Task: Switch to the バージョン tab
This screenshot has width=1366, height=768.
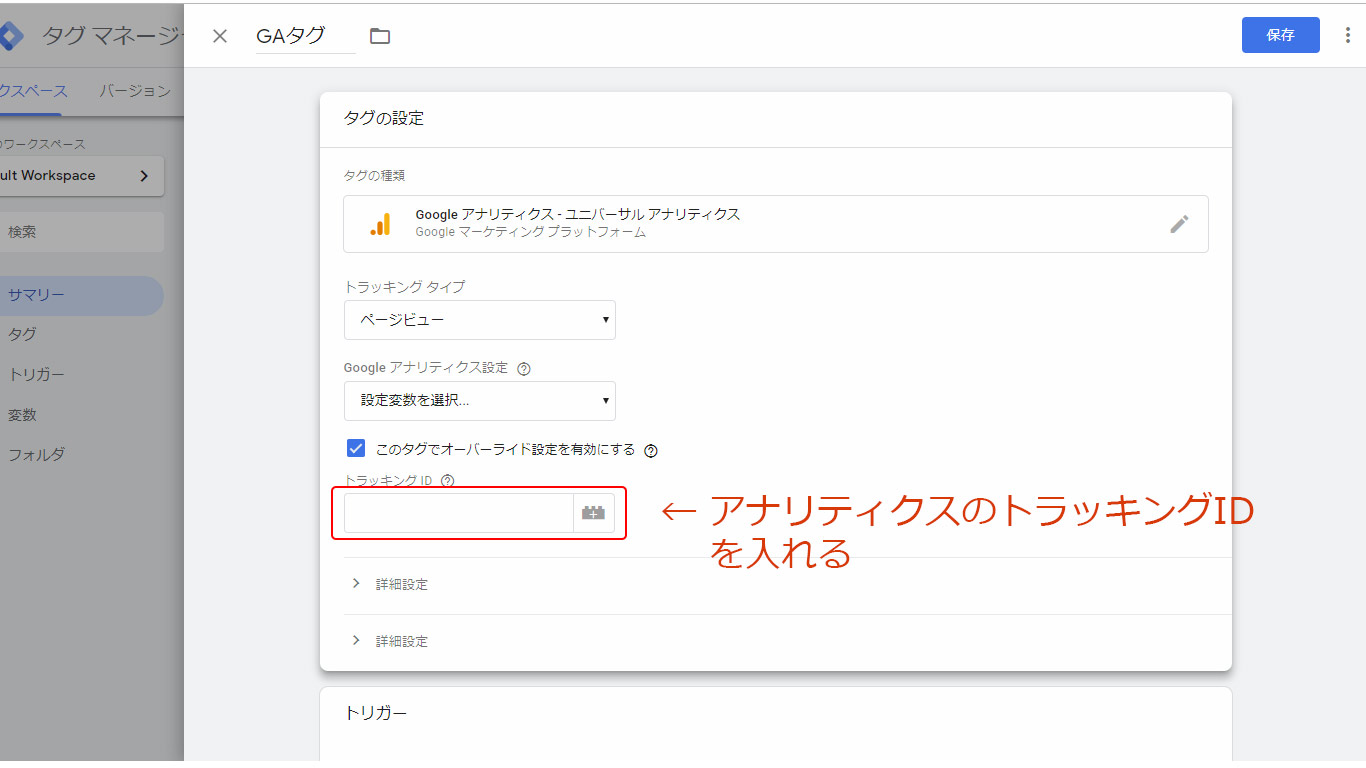Action: coord(135,91)
